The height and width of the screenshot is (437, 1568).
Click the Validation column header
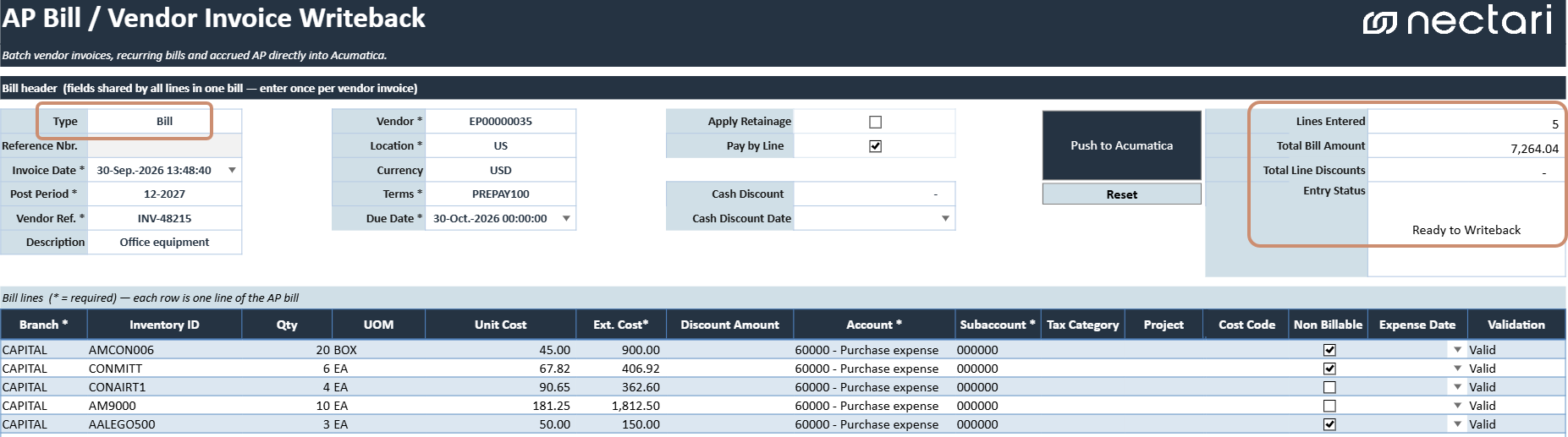point(1516,325)
